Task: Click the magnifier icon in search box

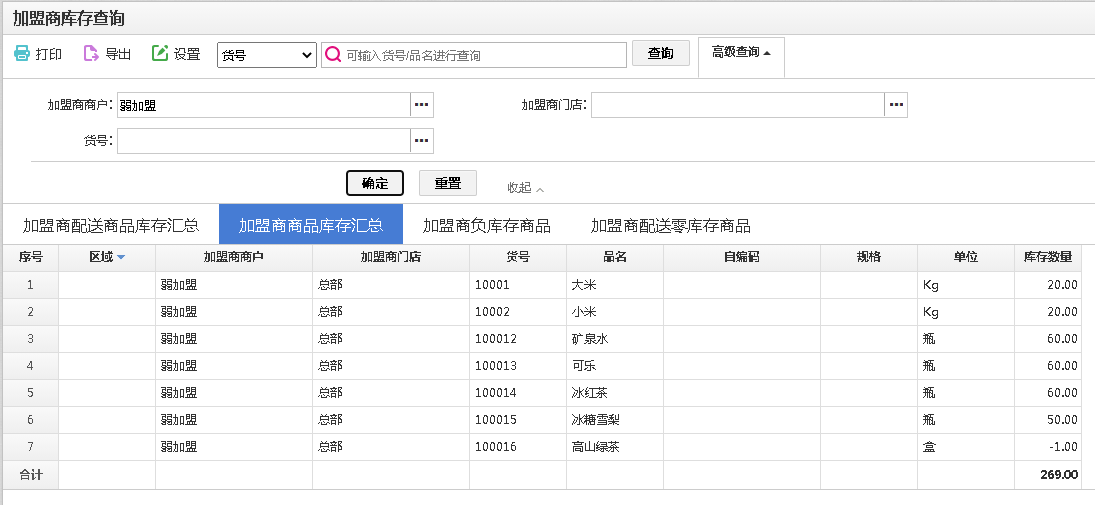Action: click(x=333, y=54)
